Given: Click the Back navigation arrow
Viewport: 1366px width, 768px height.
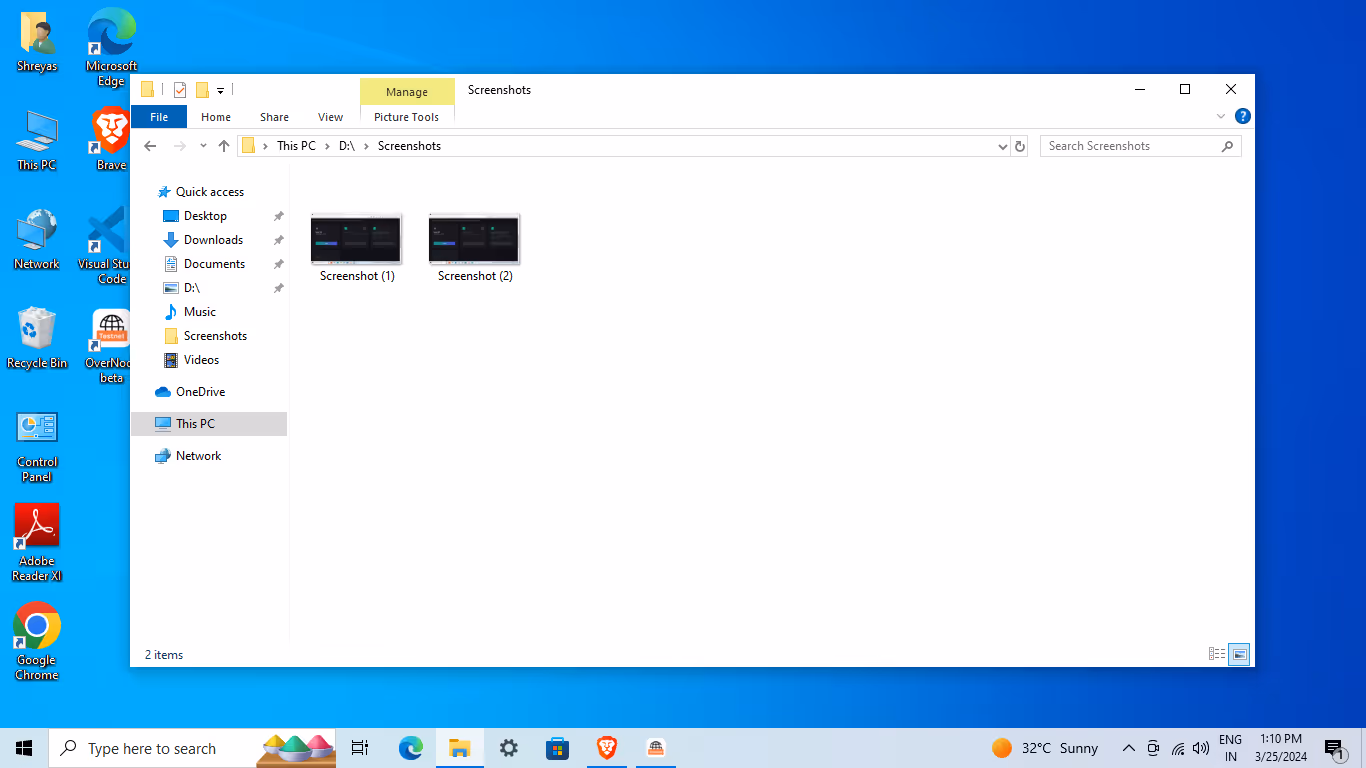Looking at the screenshot, I should pos(150,146).
